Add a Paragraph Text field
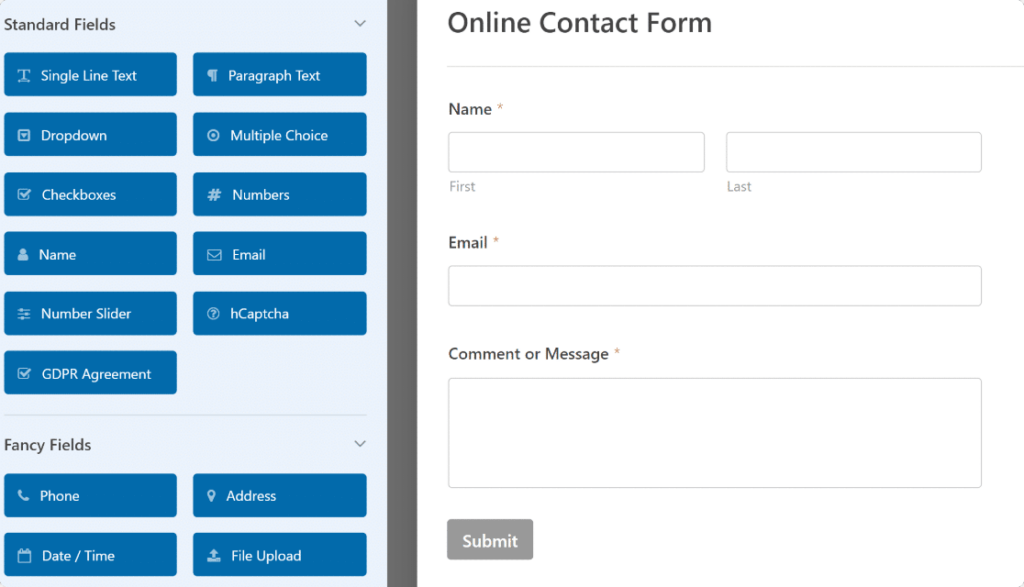 [x=279, y=74]
